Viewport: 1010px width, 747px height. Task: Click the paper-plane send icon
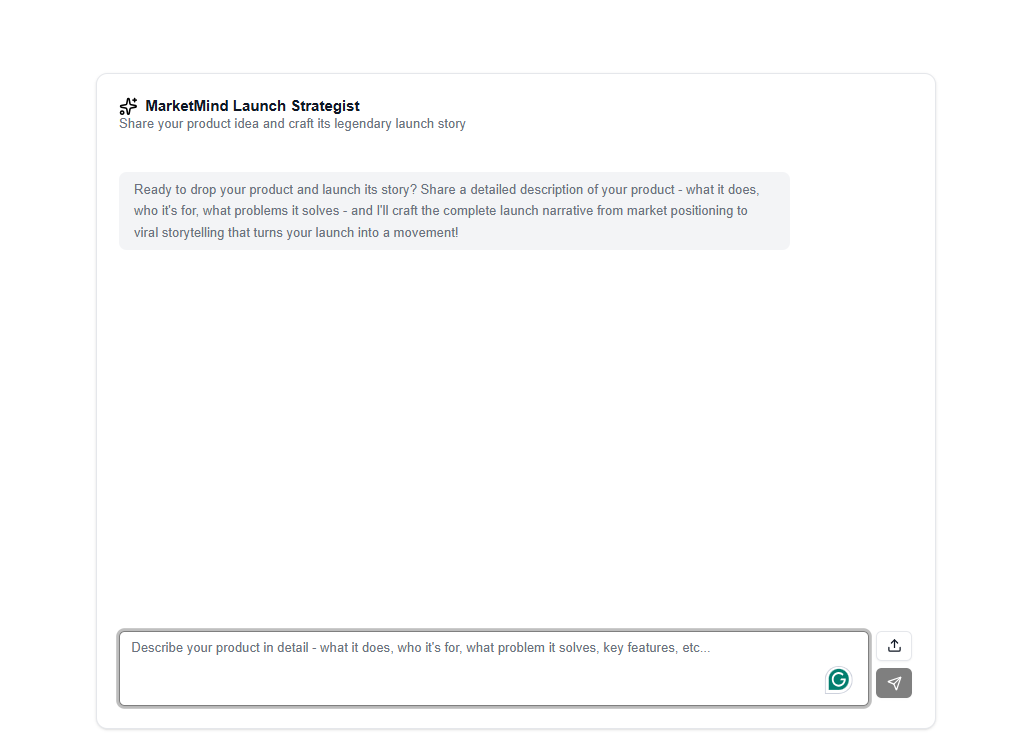coord(893,683)
